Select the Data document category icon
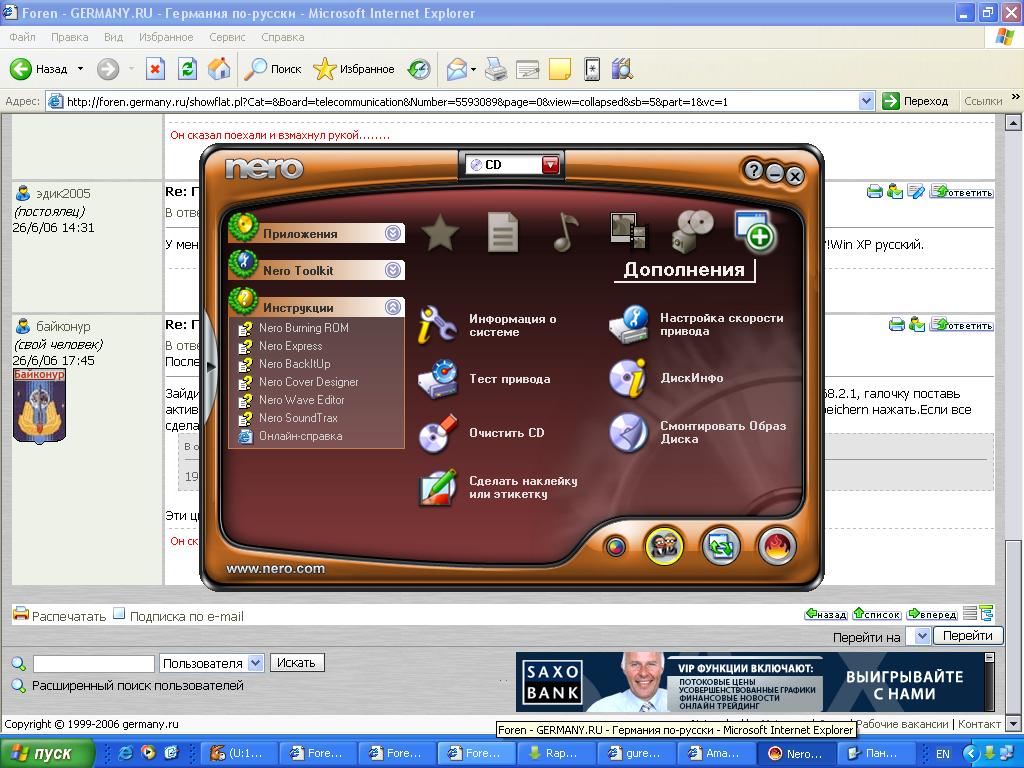The width and height of the screenshot is (1024, 768). (502, 233)
